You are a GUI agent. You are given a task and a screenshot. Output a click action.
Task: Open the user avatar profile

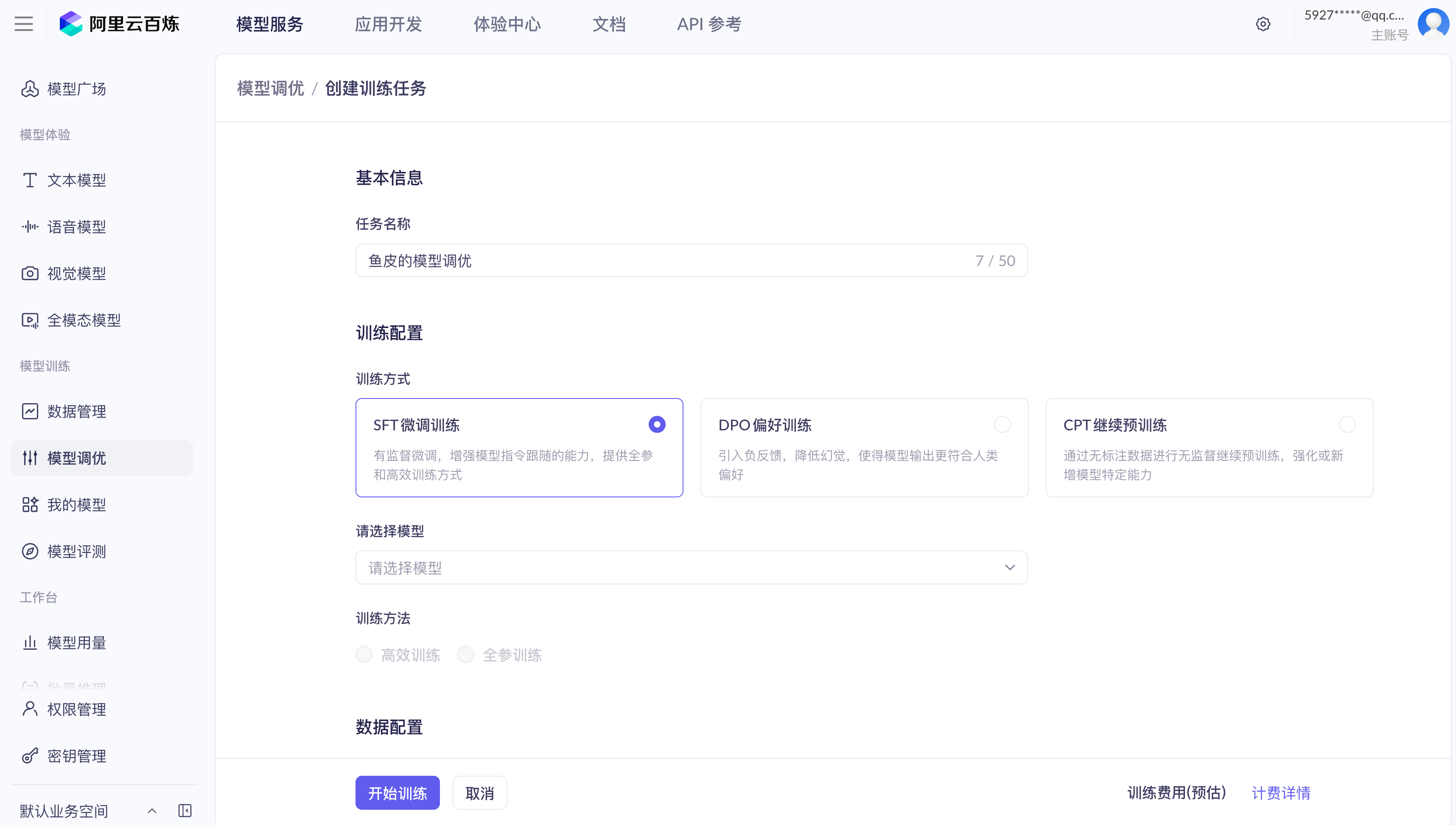pyautogui.click(x=1433, y=24)
